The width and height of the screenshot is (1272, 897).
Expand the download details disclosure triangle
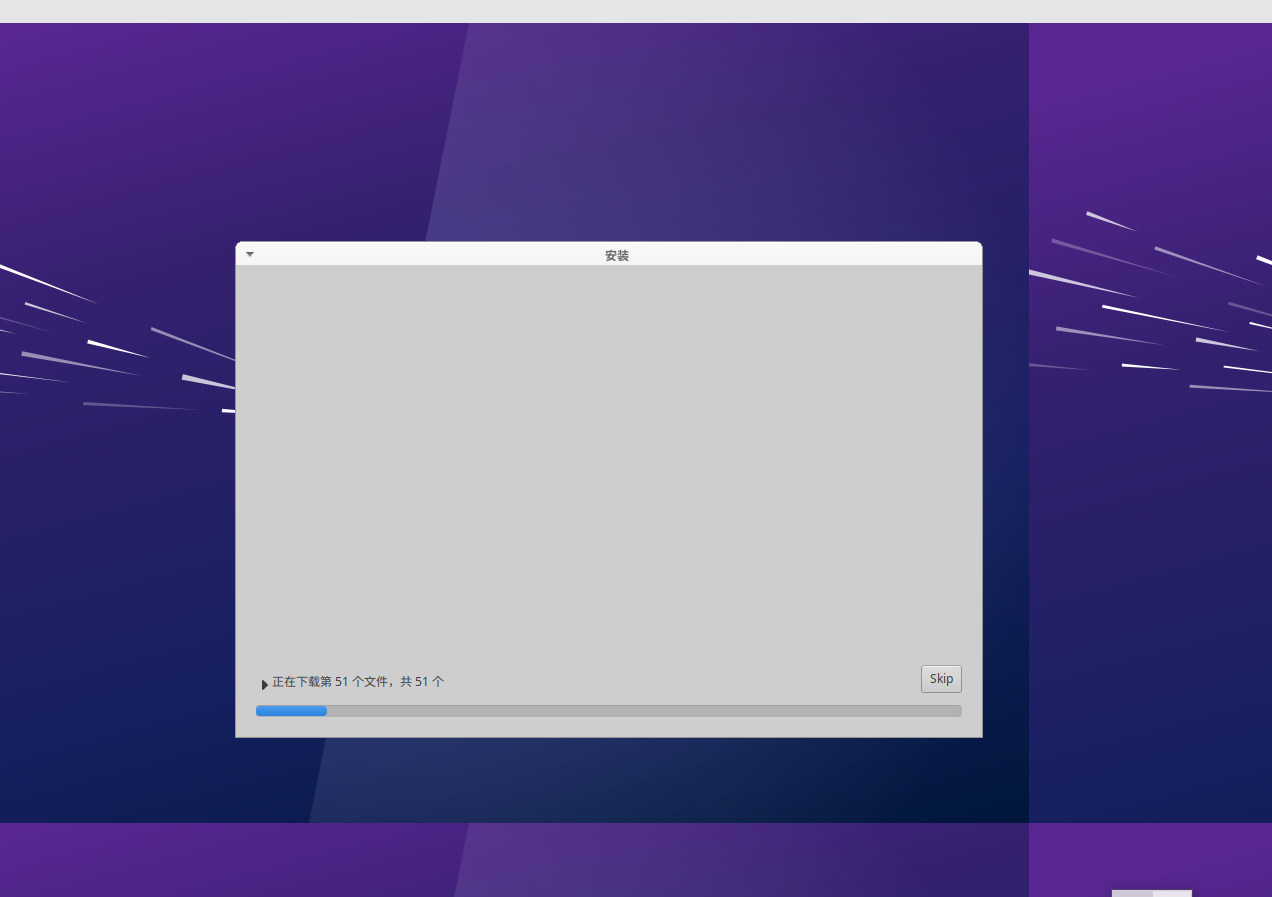265,684
